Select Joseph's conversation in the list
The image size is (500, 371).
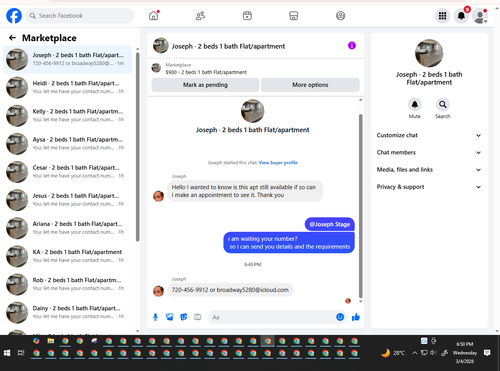tap(68, 59)
